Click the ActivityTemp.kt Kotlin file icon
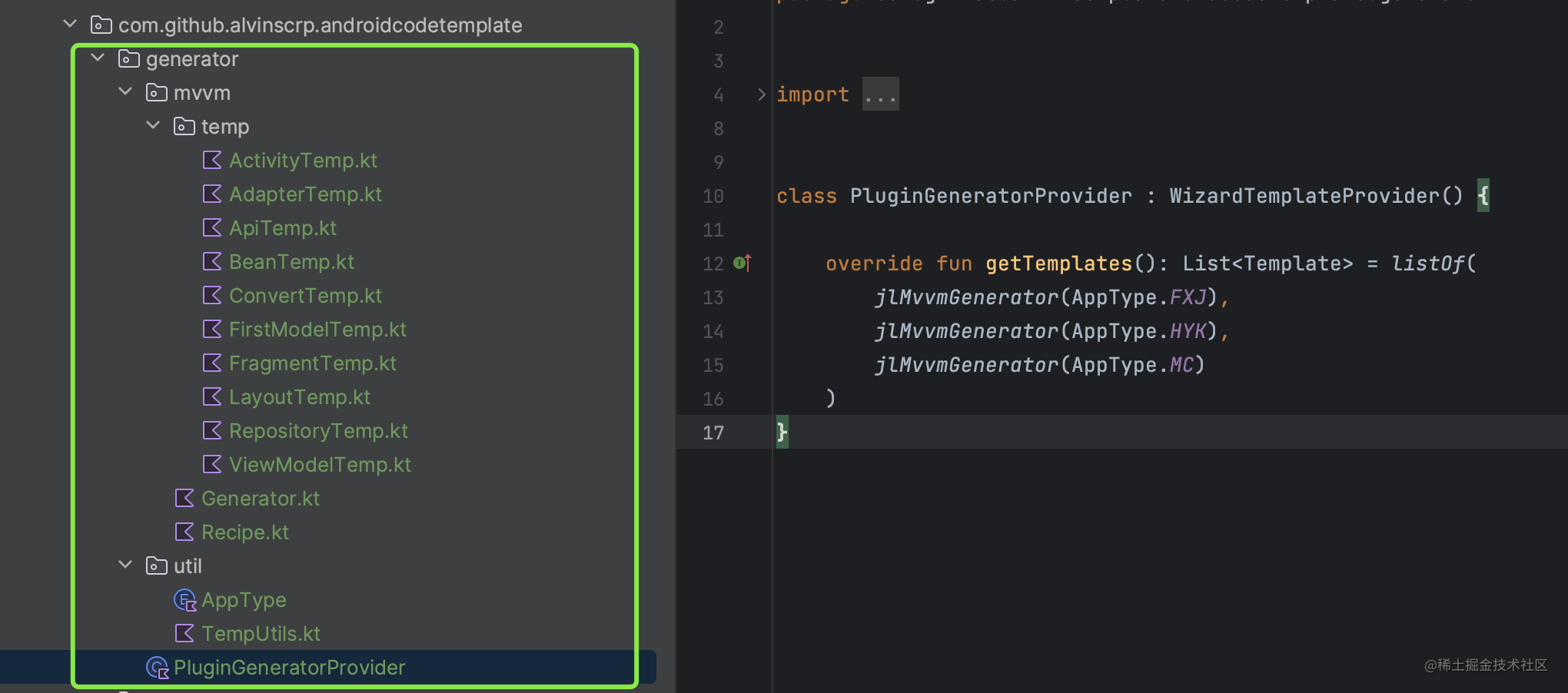1568x693 pixels. point(212,161)
